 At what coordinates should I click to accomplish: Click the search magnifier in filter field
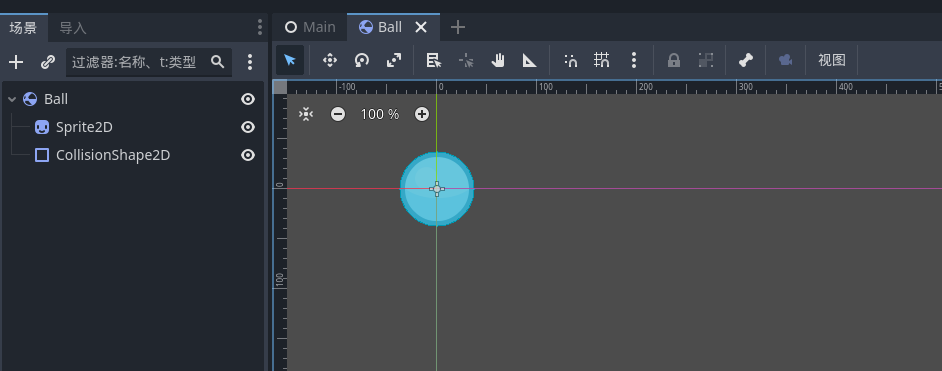[217, 61]
